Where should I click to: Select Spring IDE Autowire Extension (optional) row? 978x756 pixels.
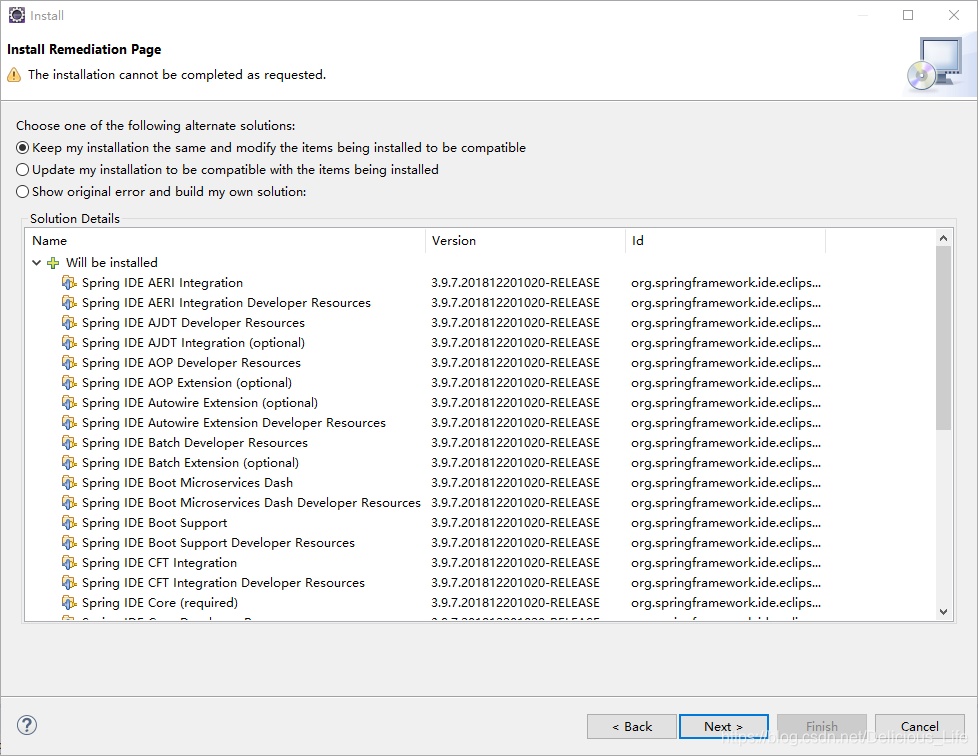pos(200,402)
